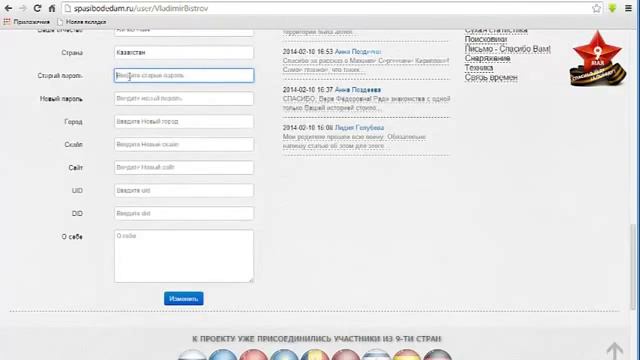640x360 pixels.
Task: Open the comment starting with СПАСИБО, Вера Федоровна
Action: (x=366, y=103)
